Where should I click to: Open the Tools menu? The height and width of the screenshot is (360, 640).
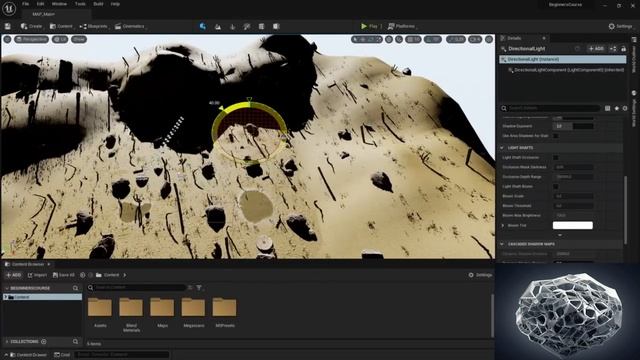click(80, 4)
